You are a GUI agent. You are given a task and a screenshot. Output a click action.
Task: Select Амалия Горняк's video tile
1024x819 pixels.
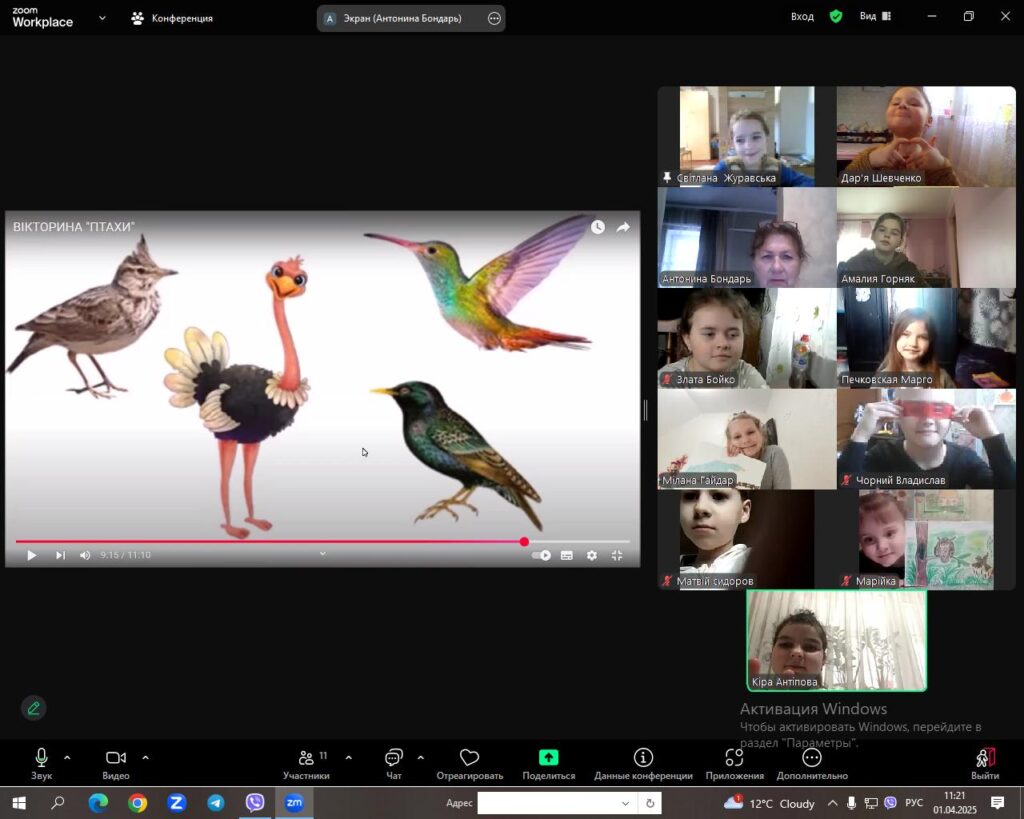coord(926,238)
